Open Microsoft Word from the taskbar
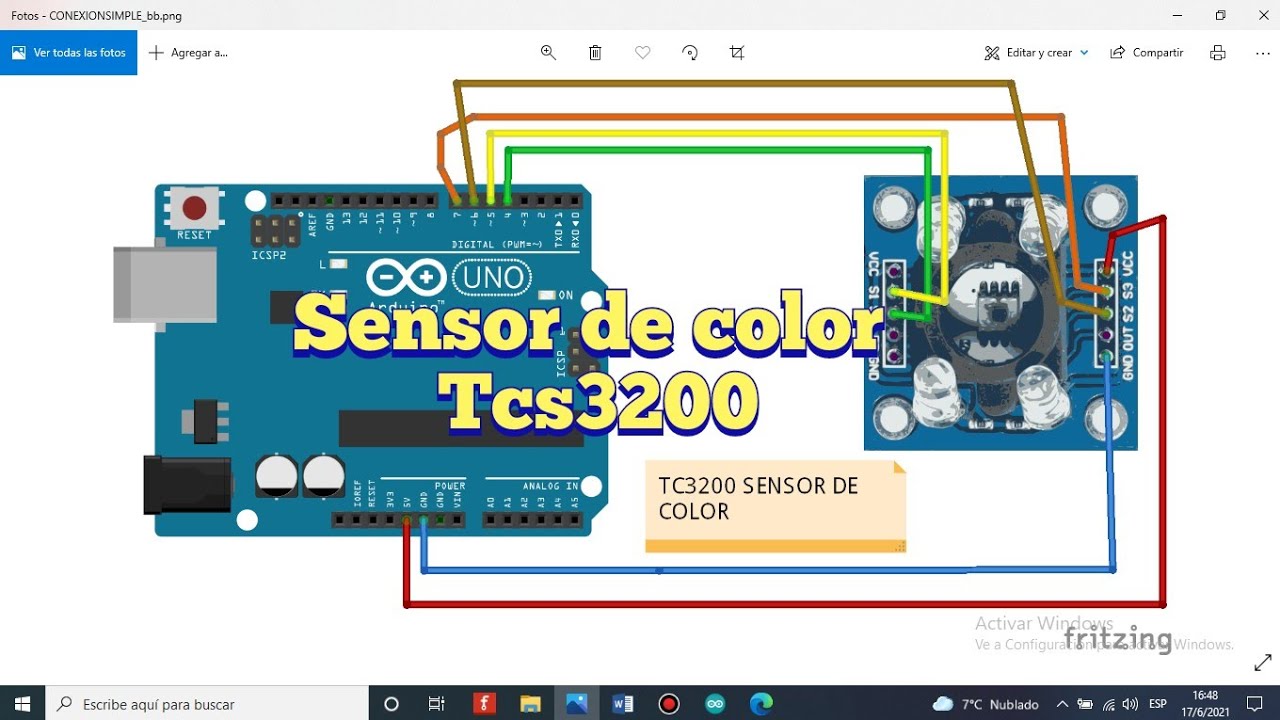This screenshot has width=1280, height=720. [x=622, y=704]
